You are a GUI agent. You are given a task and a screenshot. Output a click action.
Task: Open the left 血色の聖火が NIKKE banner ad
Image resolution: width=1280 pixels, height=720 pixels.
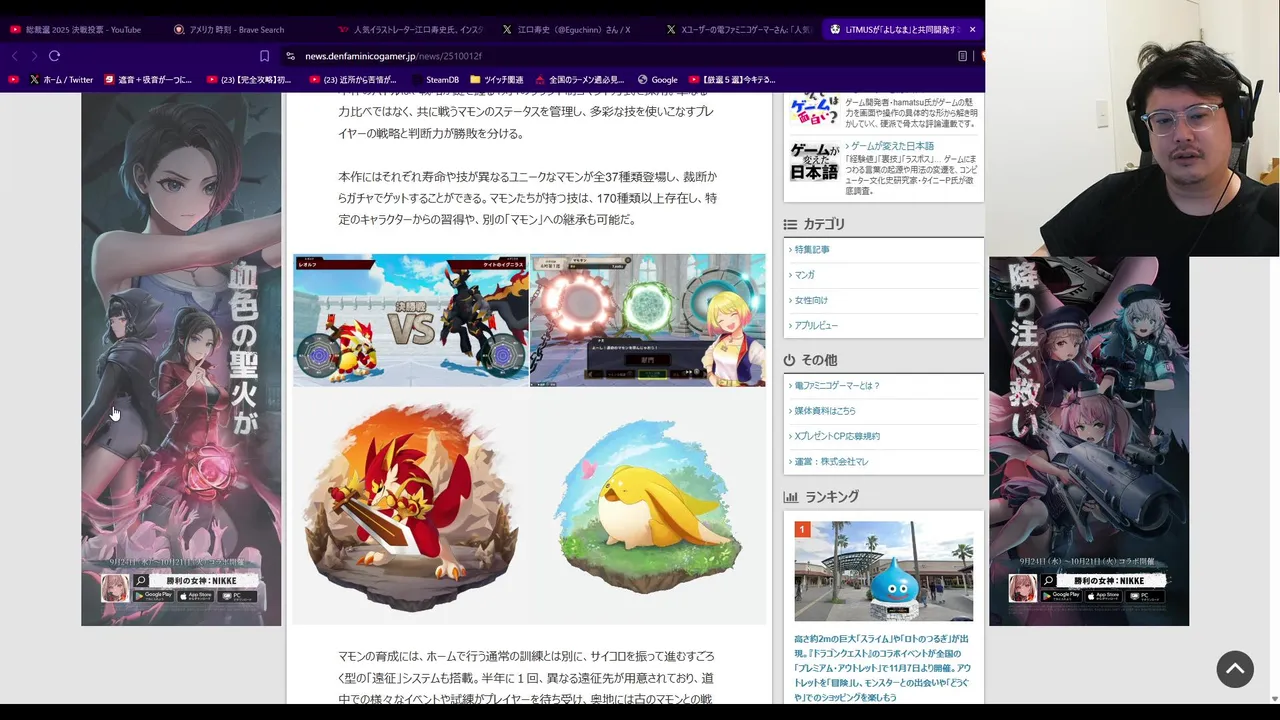click(x=181, y=360)
